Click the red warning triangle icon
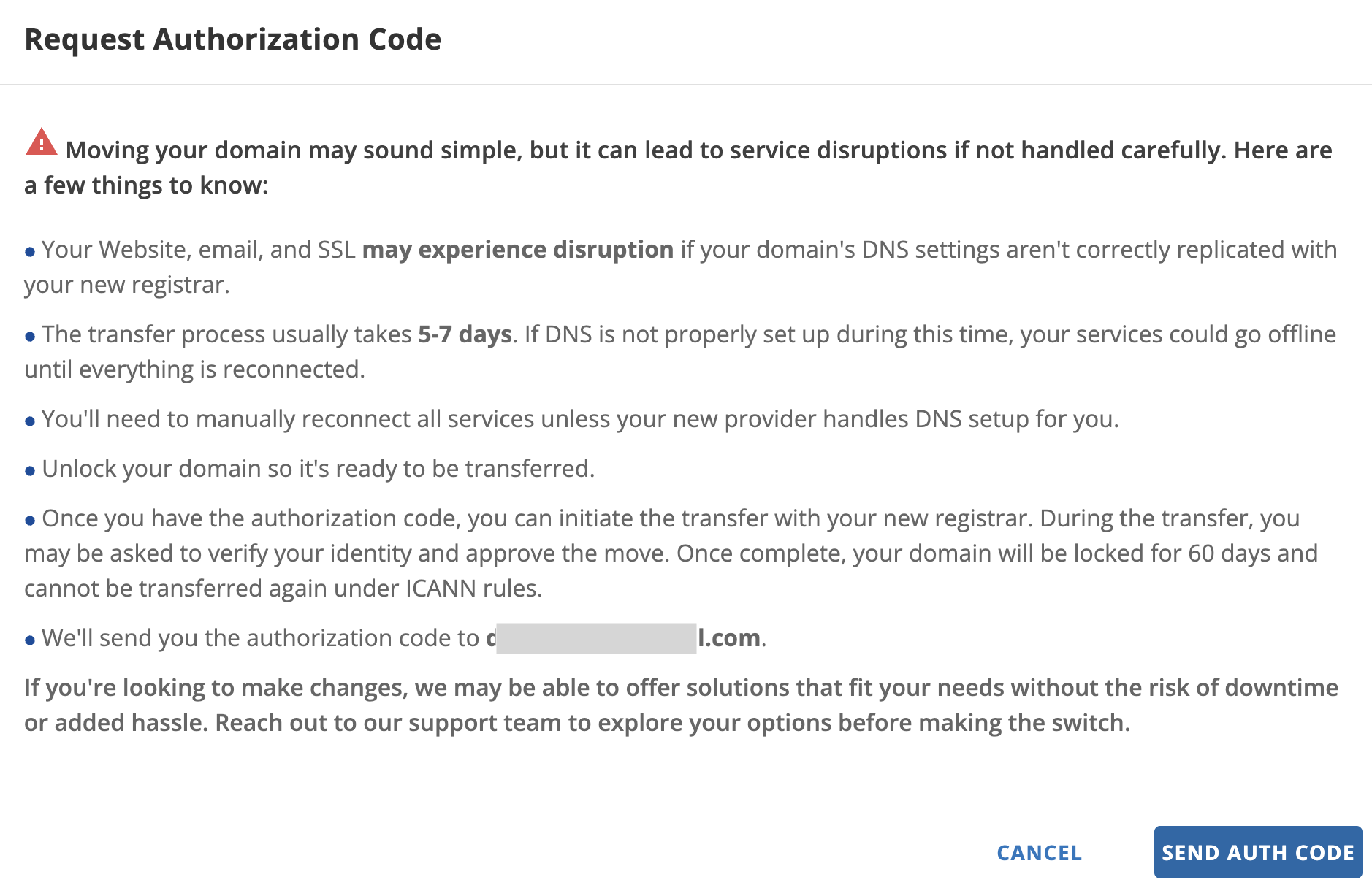The width and height of the screenshot is (1372, 885). click(x=42, y=142)
